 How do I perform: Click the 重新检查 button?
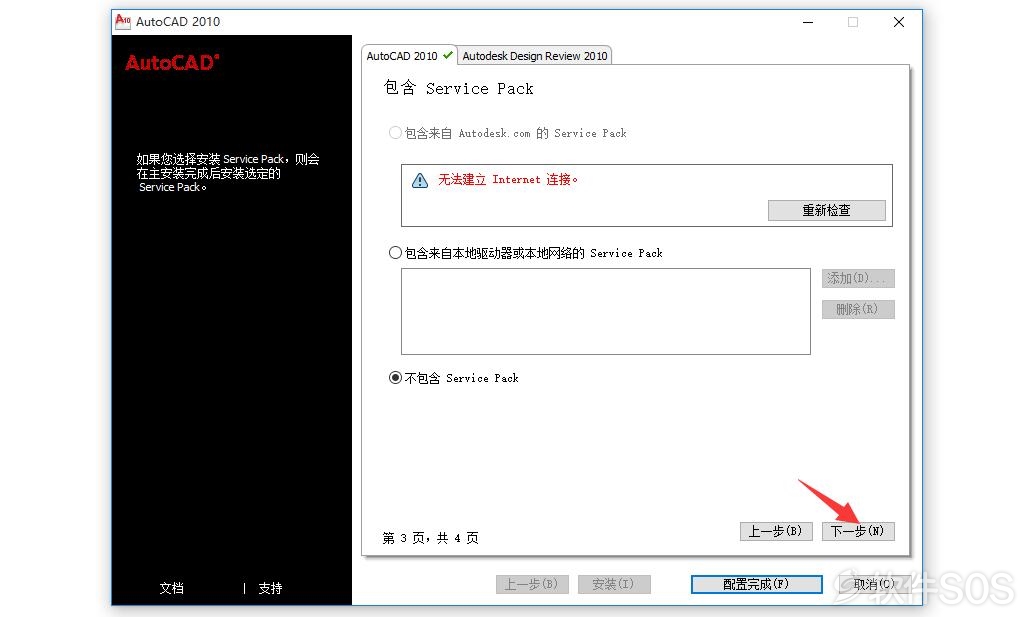[x=826, y=210]
